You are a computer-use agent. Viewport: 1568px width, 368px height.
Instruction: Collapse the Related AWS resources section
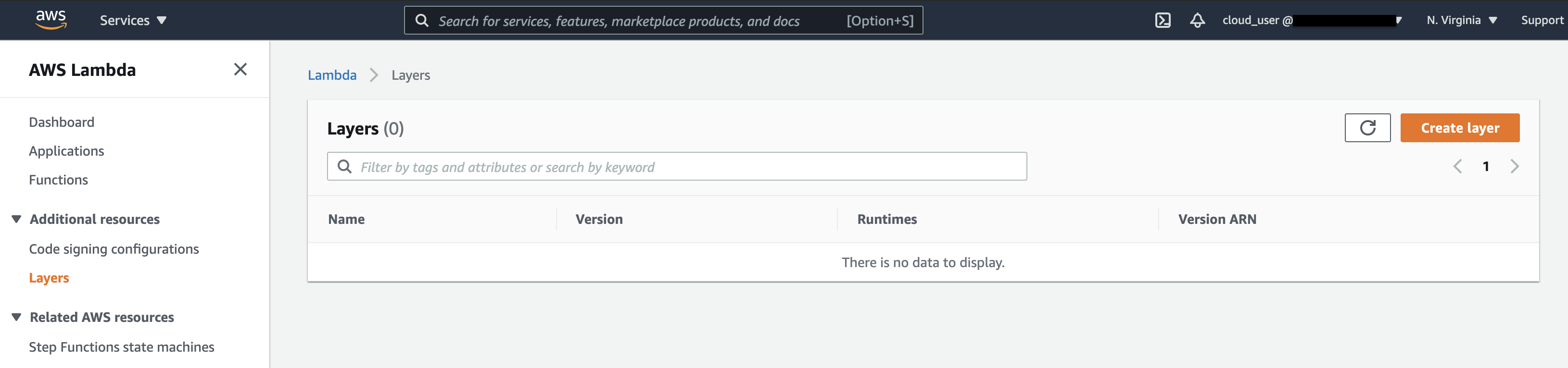16,317
